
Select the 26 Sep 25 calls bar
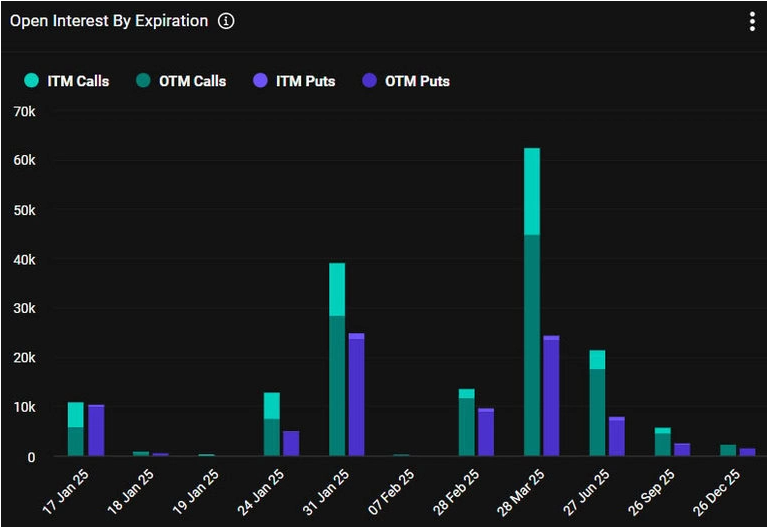click(x=663, y=442)
